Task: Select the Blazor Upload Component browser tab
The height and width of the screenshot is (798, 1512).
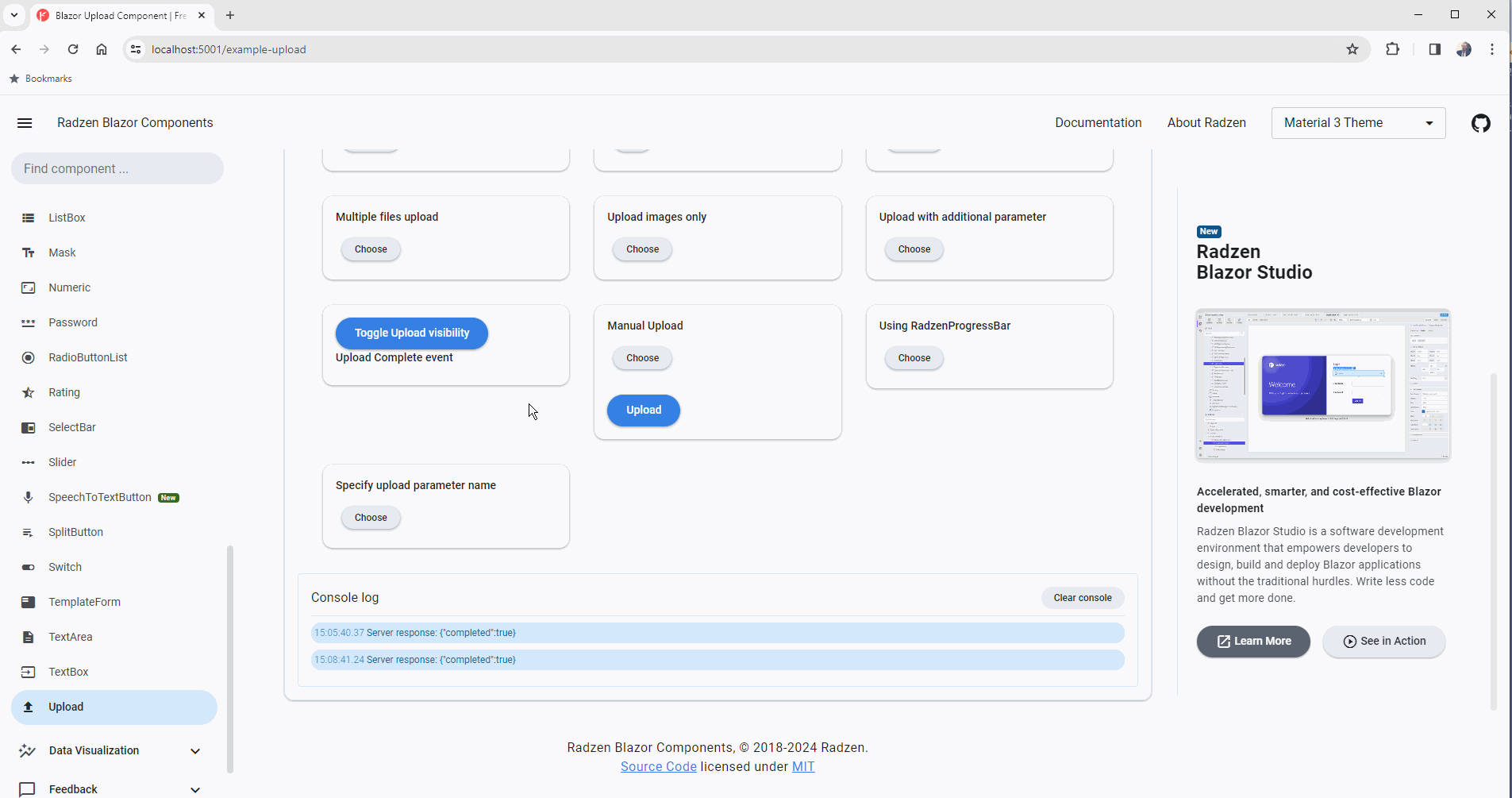Action: click(121, 15)
